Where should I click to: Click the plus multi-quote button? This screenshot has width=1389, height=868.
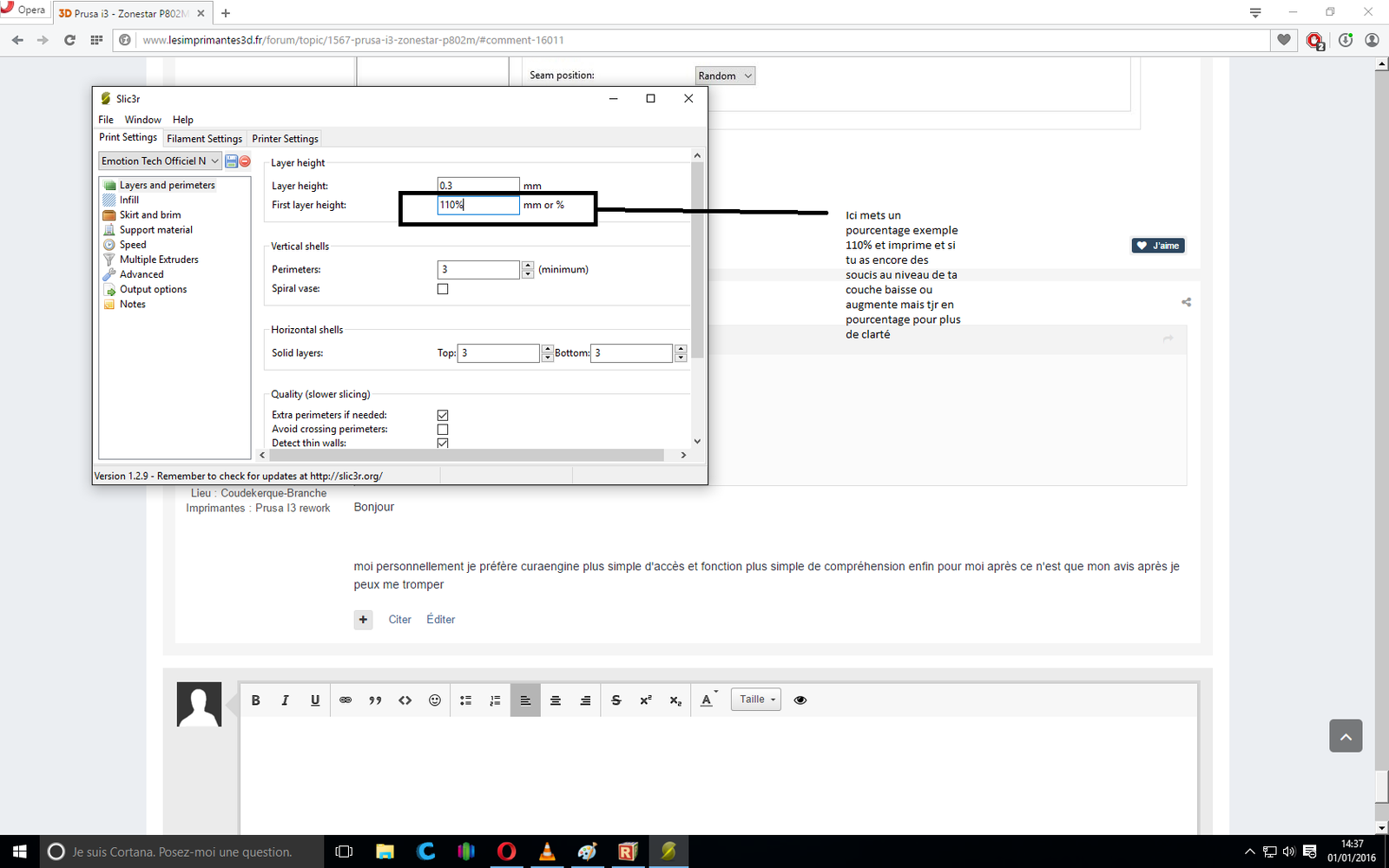pyautogui.click(x=363, y=620)
